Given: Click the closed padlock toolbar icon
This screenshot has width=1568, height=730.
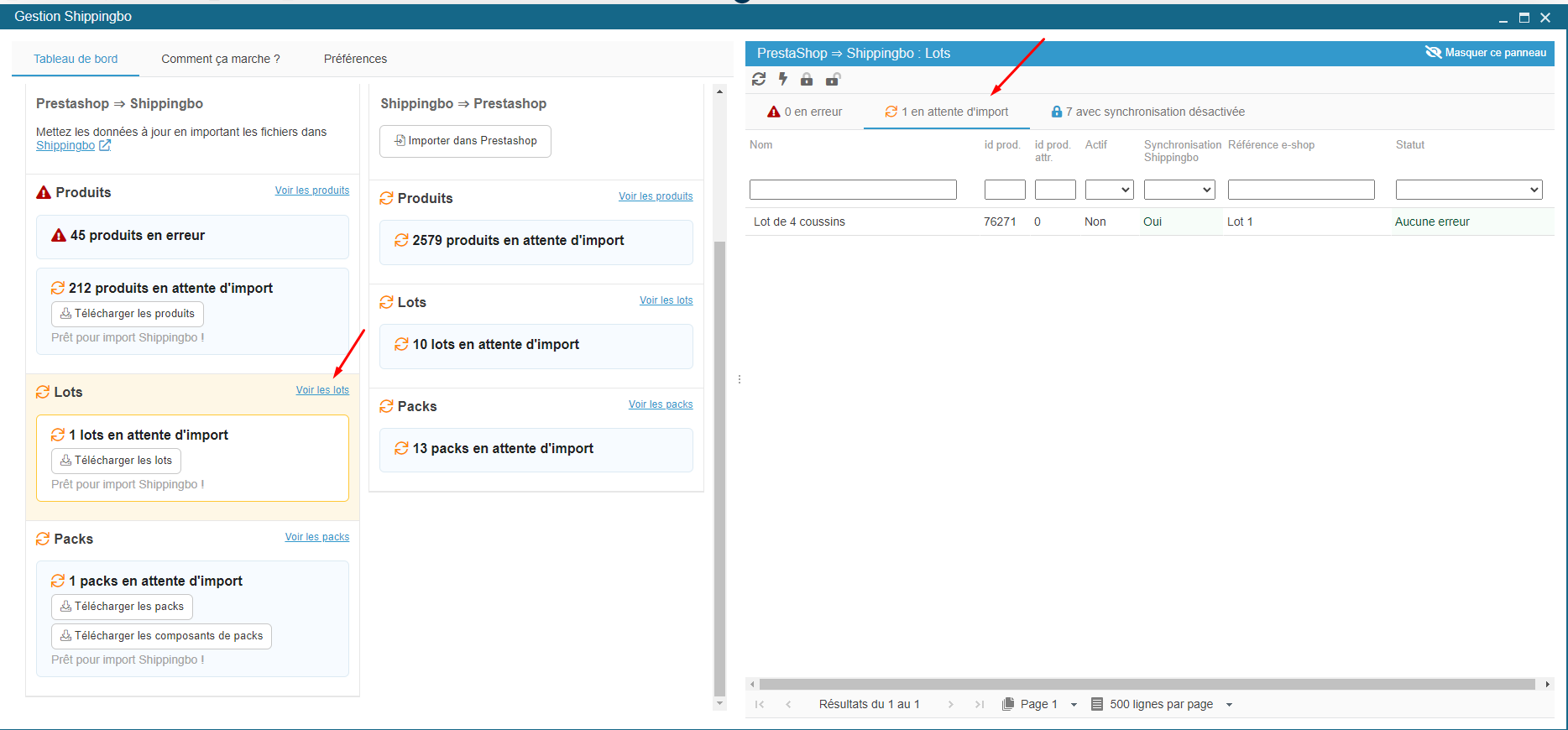Looking at the screenshot, I should coord(807,79).
